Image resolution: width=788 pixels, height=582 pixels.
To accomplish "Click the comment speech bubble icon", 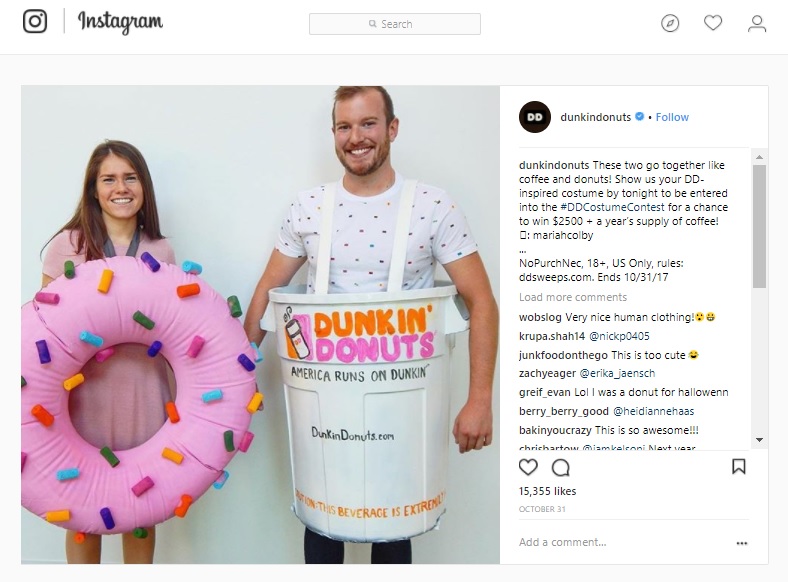I will click(560, 467).
